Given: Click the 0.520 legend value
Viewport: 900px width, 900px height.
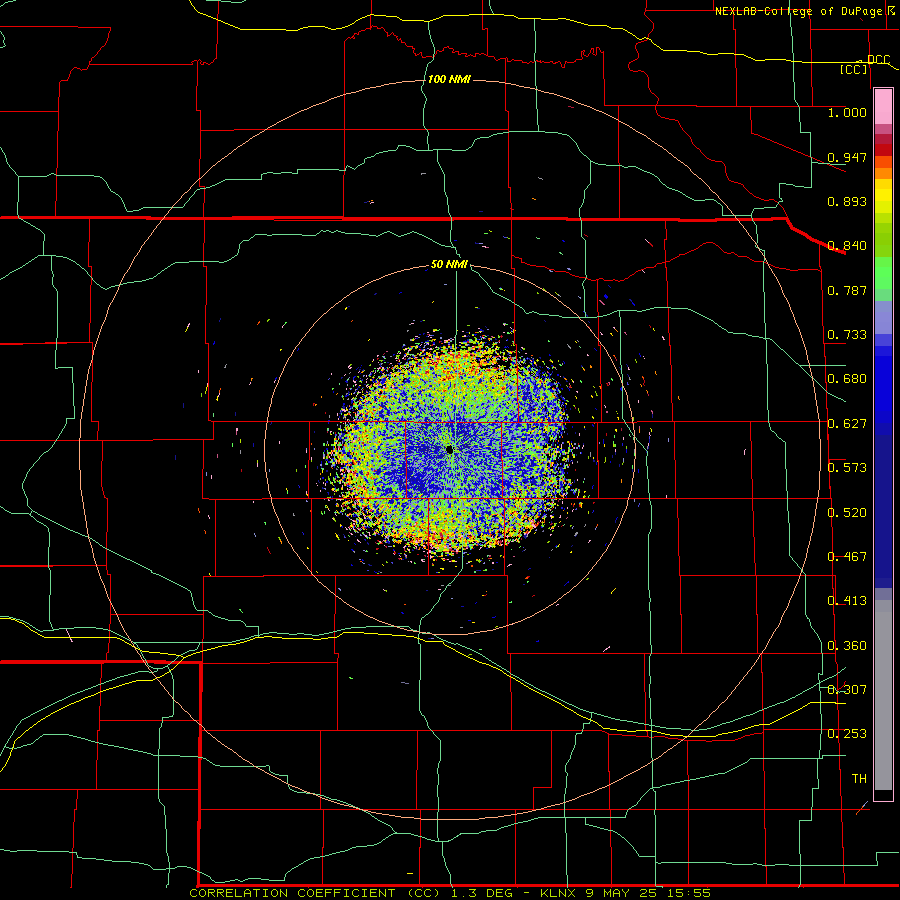Looking at the screenshot, I should pyautogui.click(x=847, y=513).
